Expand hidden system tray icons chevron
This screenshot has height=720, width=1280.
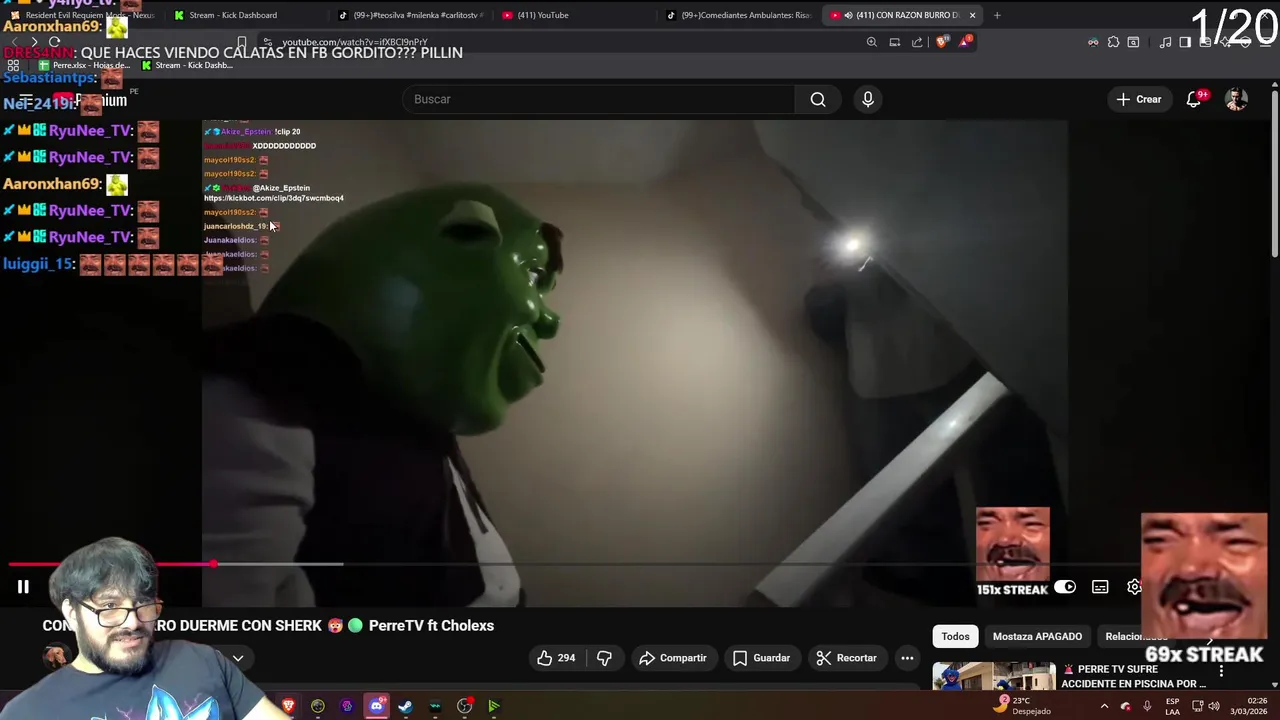click(x=1104, y=706)
